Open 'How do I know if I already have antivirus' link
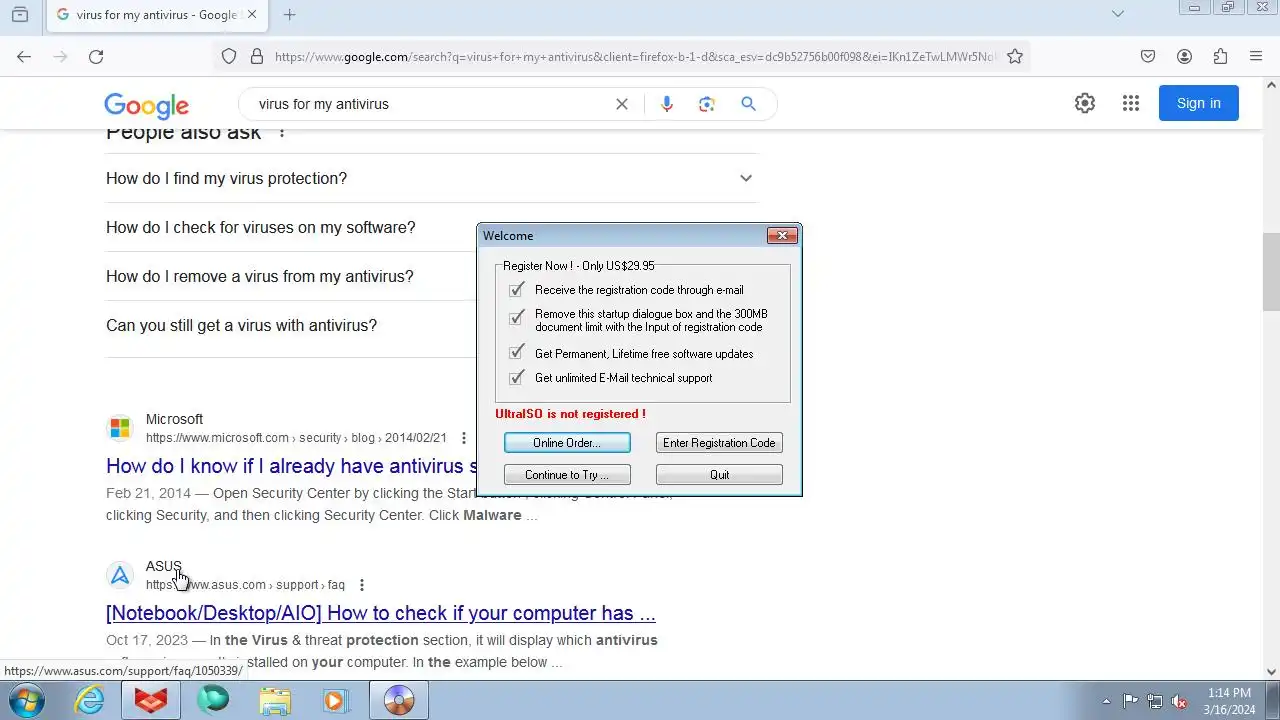Screen dimensions: 1280x720 click(x=291, y=466)
